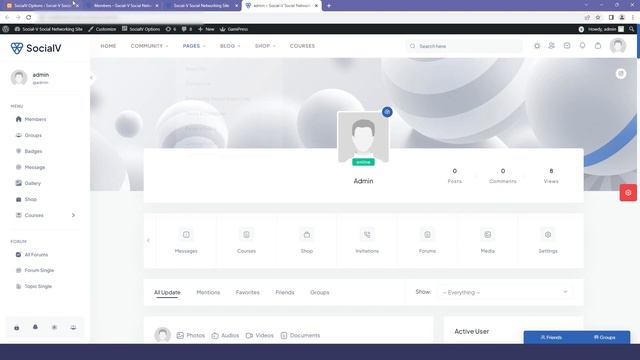Open friend requests icon in header
This screenshot has width=640, height=360.
pyautogui.click(x=551, y=46)
